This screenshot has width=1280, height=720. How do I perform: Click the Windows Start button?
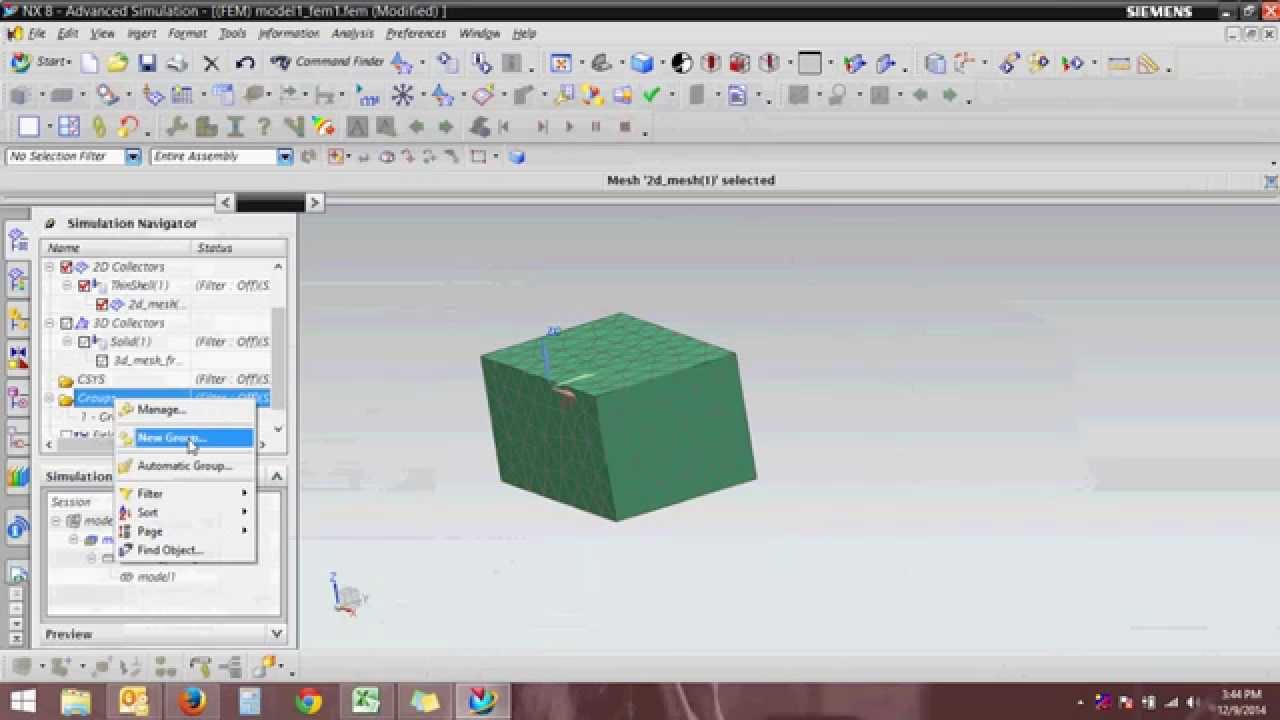(x=22, y=702)
